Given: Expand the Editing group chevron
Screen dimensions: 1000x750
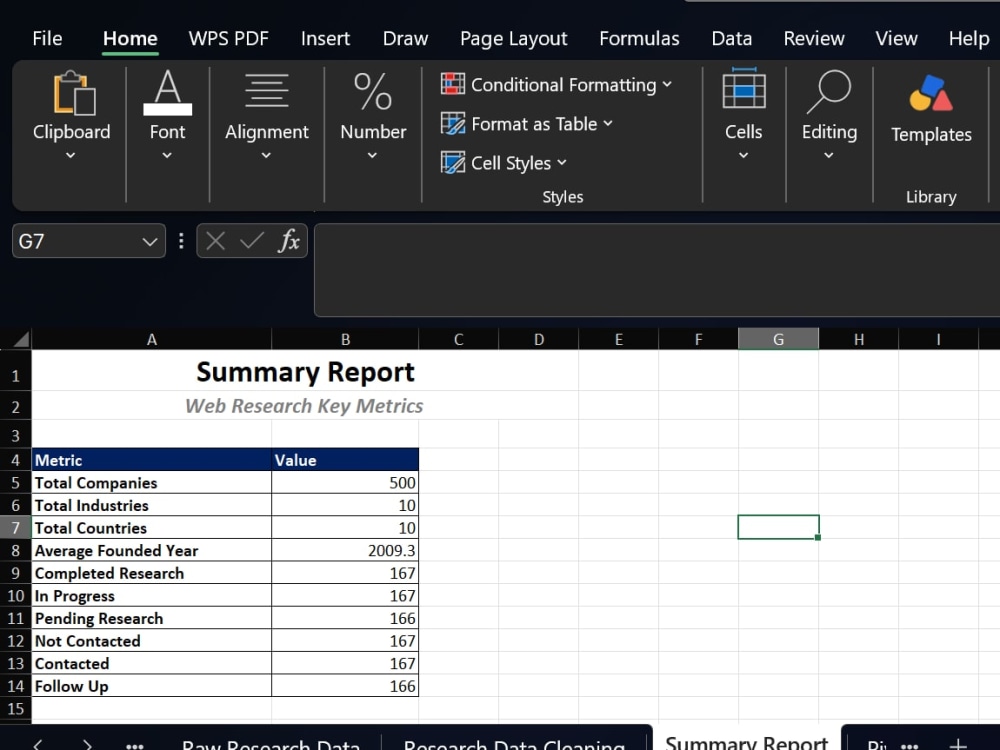Looking at the screenshot, I should pyautogui.click(x=828, y=155).
